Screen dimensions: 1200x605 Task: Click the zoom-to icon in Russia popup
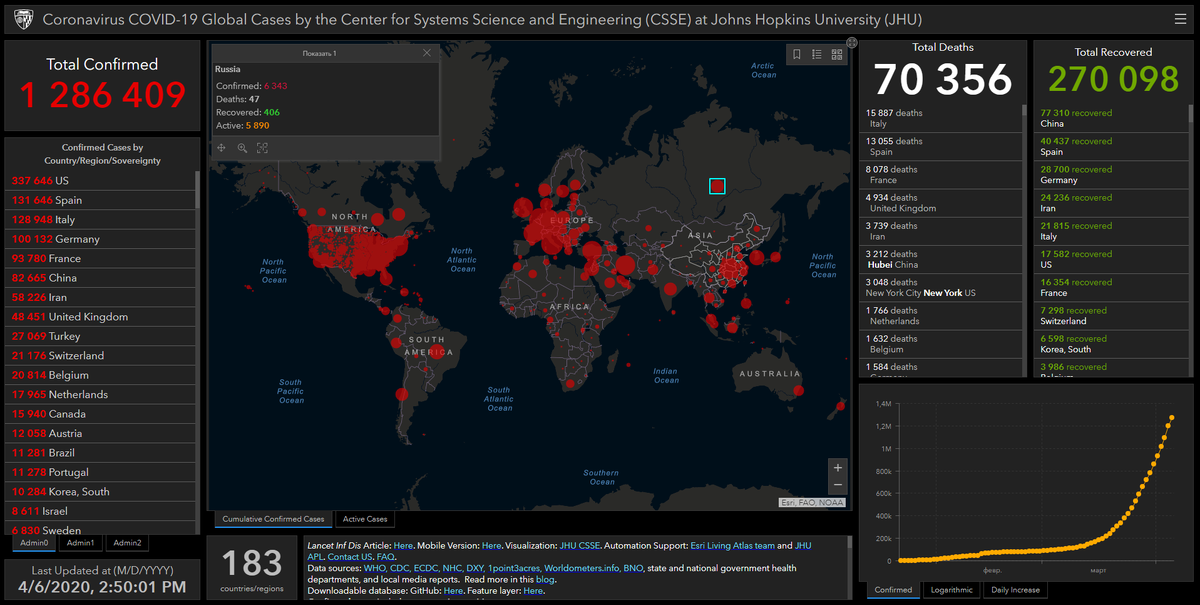point(242,148)
